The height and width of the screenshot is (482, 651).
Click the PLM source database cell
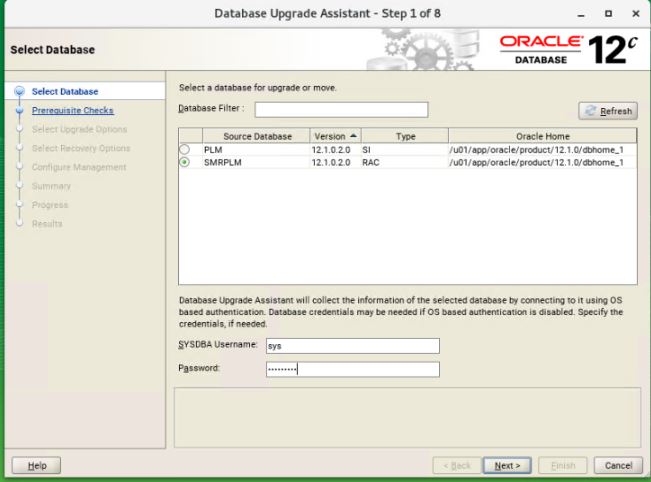[x=256, y=149]
